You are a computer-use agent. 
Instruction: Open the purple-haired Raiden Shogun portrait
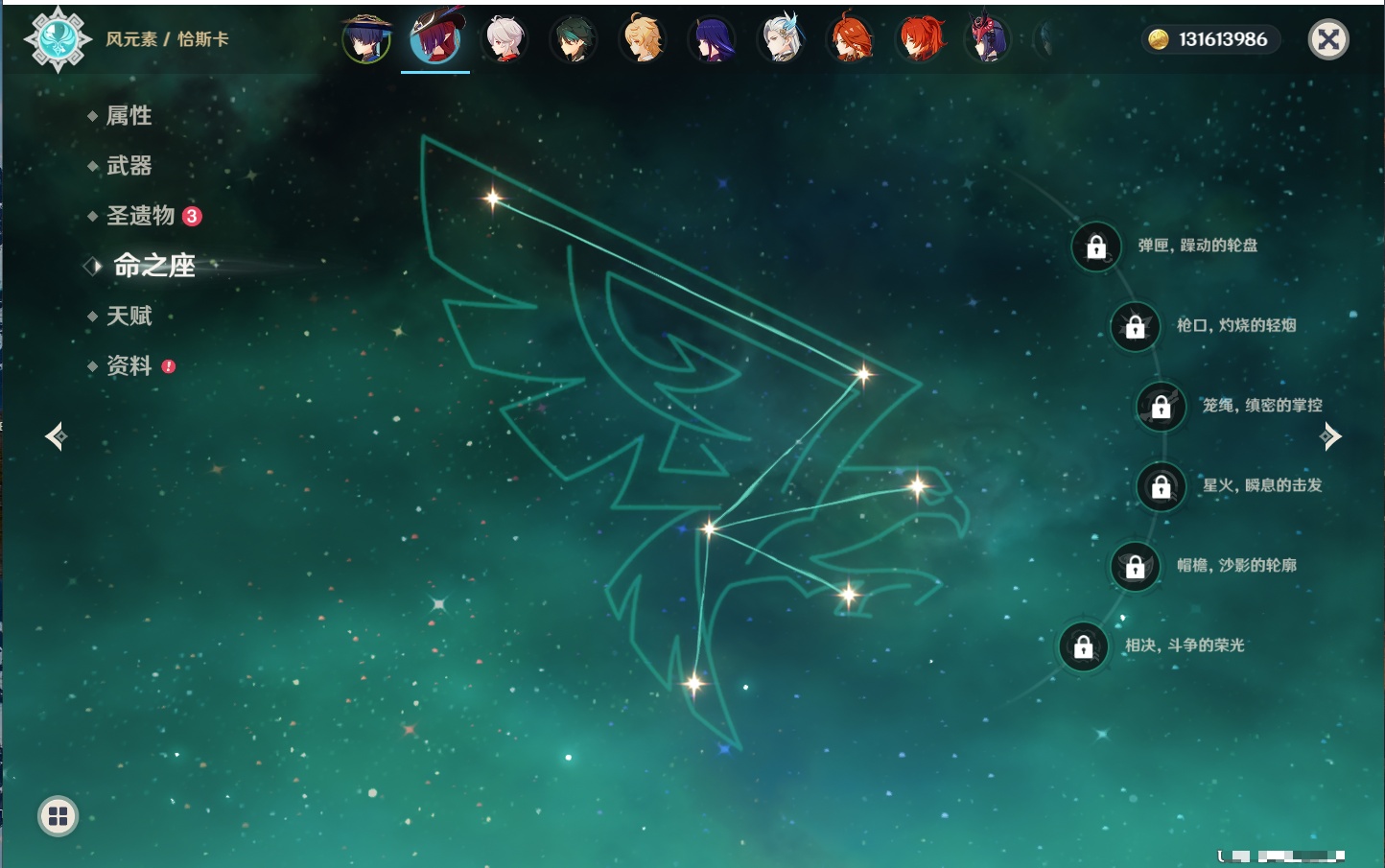[x=712, y=39]
